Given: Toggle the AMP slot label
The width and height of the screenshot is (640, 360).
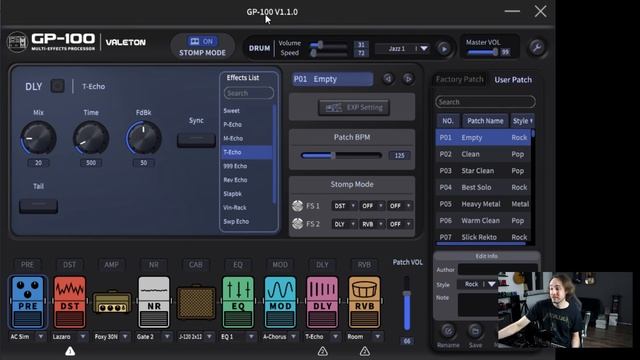Looking at the screenshot, I should (x=111, y=264).
